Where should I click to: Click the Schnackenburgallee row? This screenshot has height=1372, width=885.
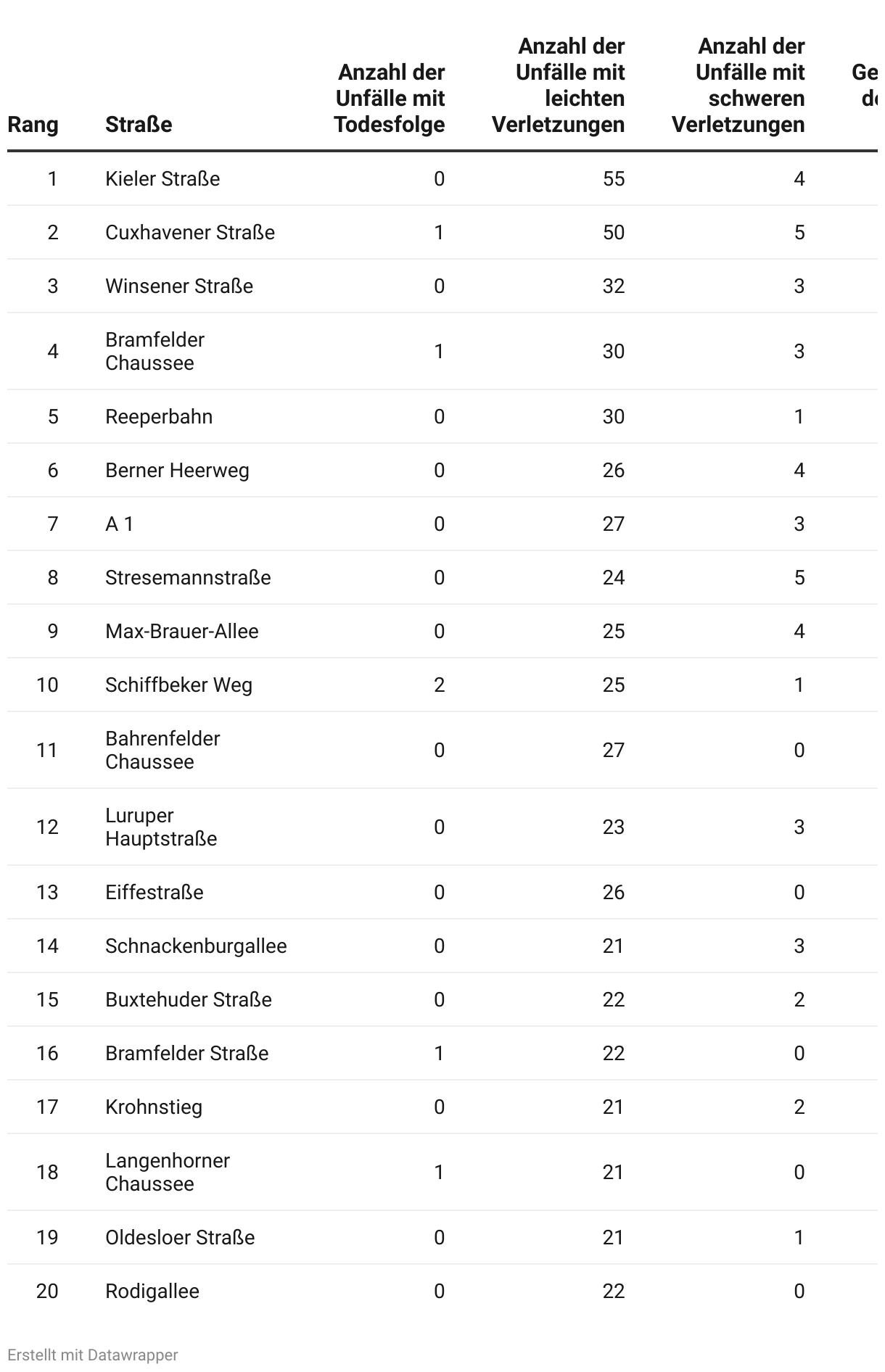pyautogui.click(x=442, y=946)
